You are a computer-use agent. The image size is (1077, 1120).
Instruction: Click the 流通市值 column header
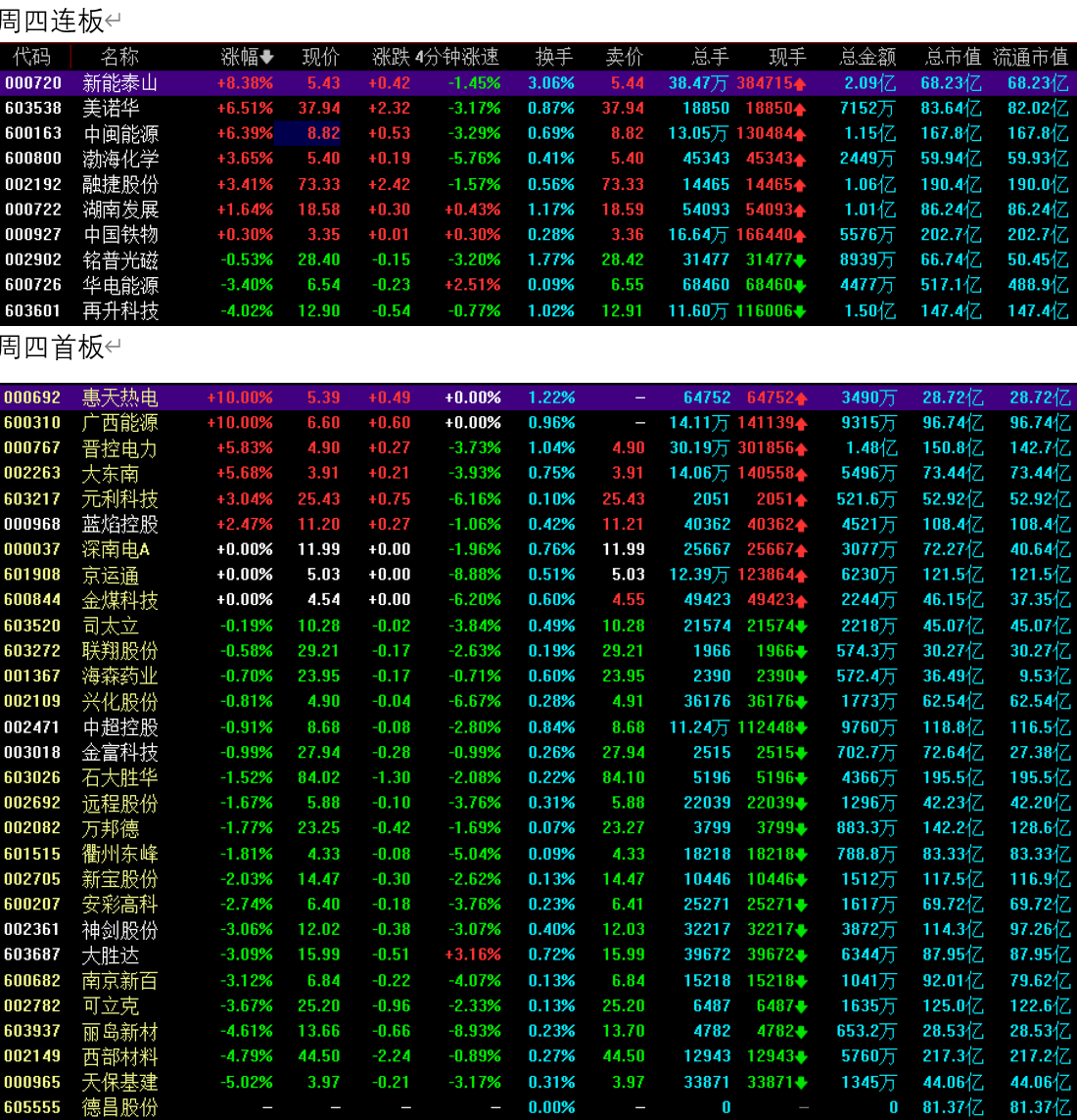pos(1031,57)
